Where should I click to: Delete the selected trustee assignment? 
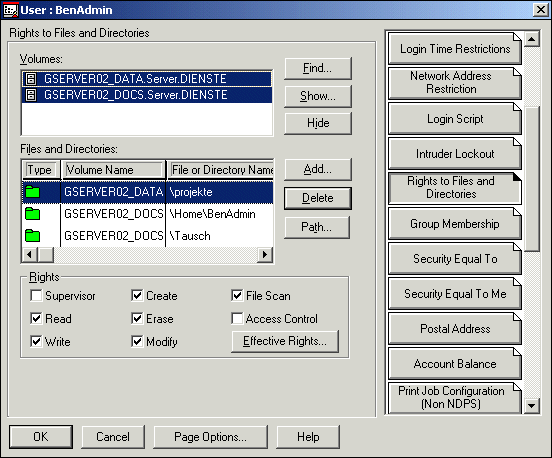pyautogui.click(x=318, y=198)
